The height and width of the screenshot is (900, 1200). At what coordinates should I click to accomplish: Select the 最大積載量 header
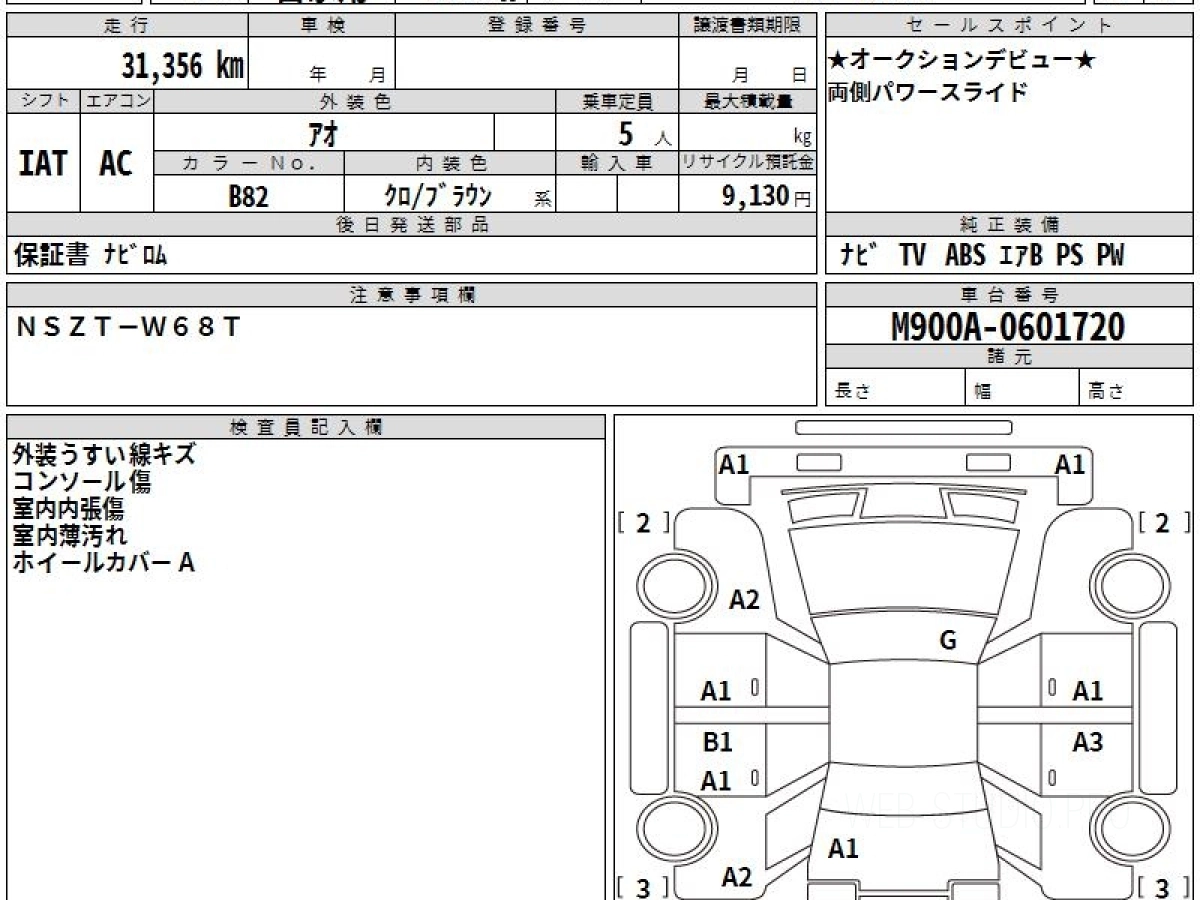(x=747, y=101)
